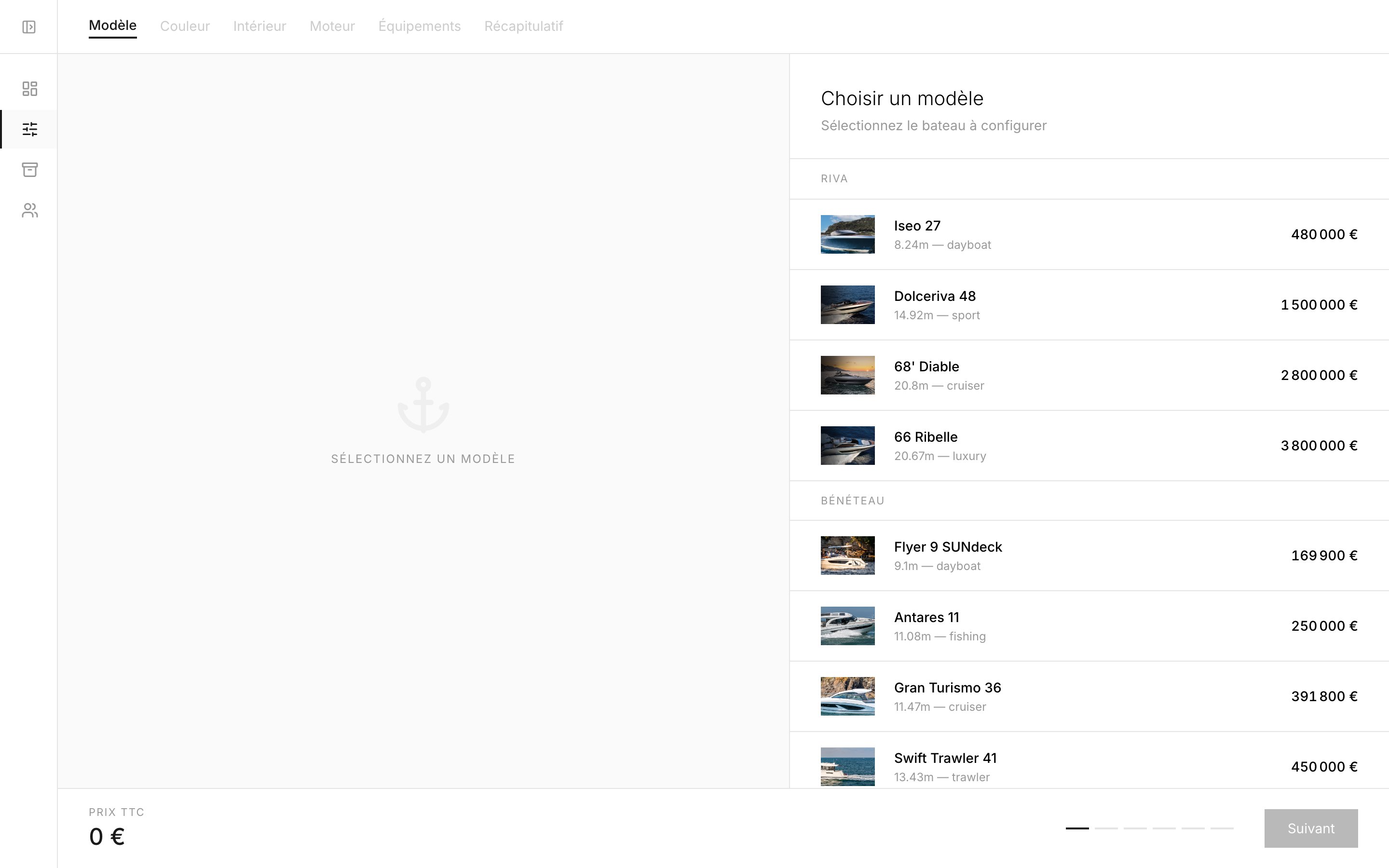
Task: Switch to the Intérieur tab
Action: [x=259, y=27]
